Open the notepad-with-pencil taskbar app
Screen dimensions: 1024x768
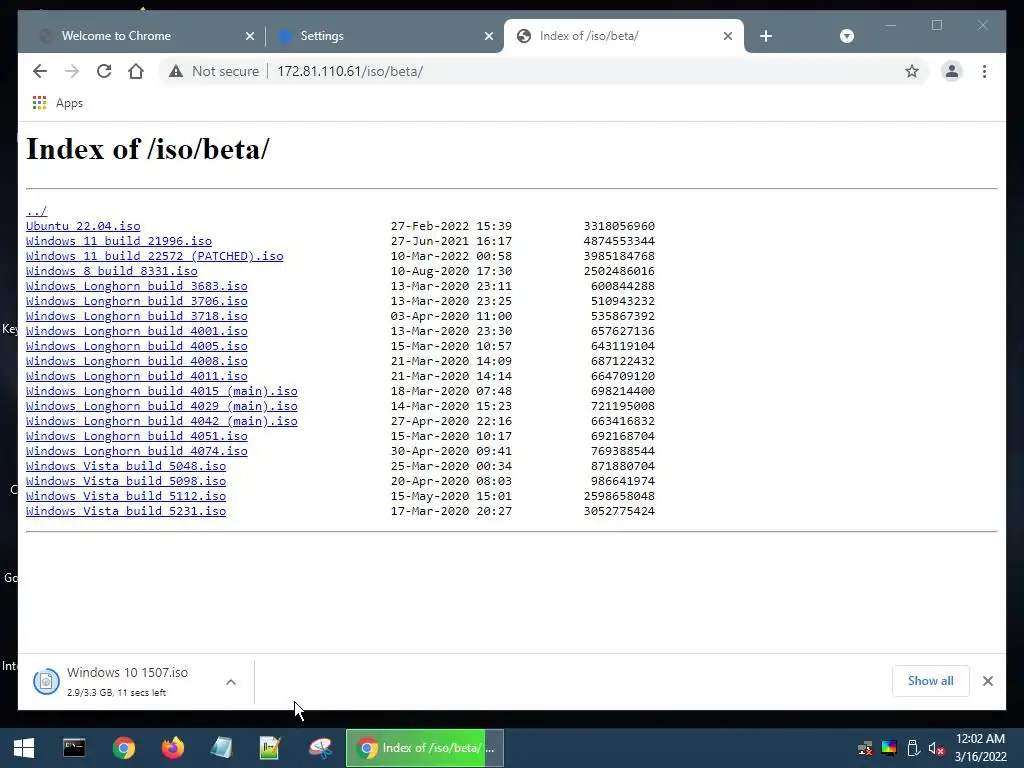tap(270, 748)
